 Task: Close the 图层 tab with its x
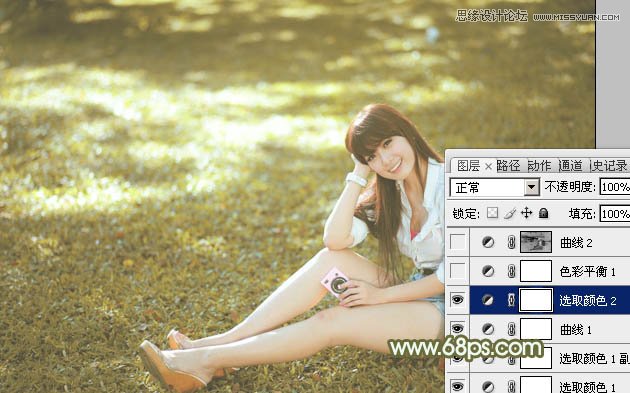pos(488,166)
